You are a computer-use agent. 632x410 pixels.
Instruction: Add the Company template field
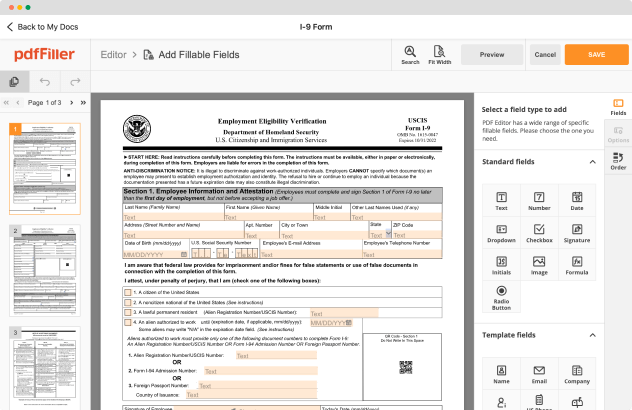(577, 374)
